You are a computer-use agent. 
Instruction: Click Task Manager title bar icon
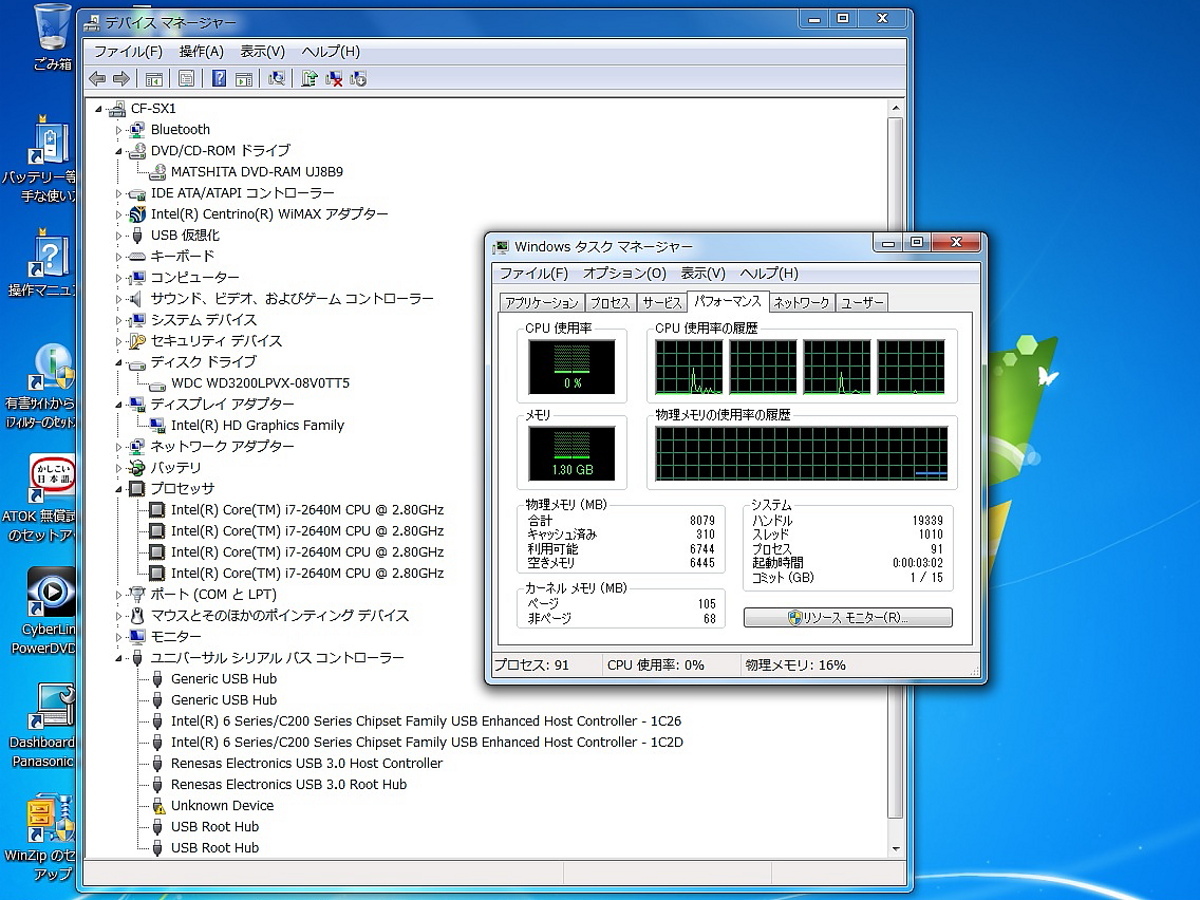pyautogui.click(x=502, y=246)
